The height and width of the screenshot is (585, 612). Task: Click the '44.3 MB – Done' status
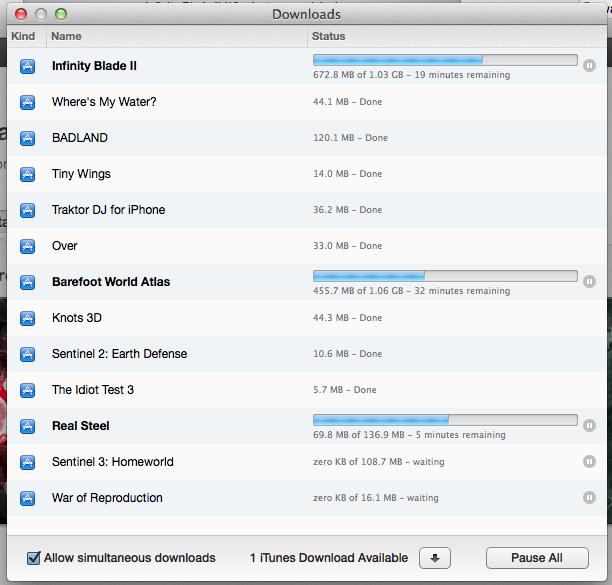tap(347, 318)
